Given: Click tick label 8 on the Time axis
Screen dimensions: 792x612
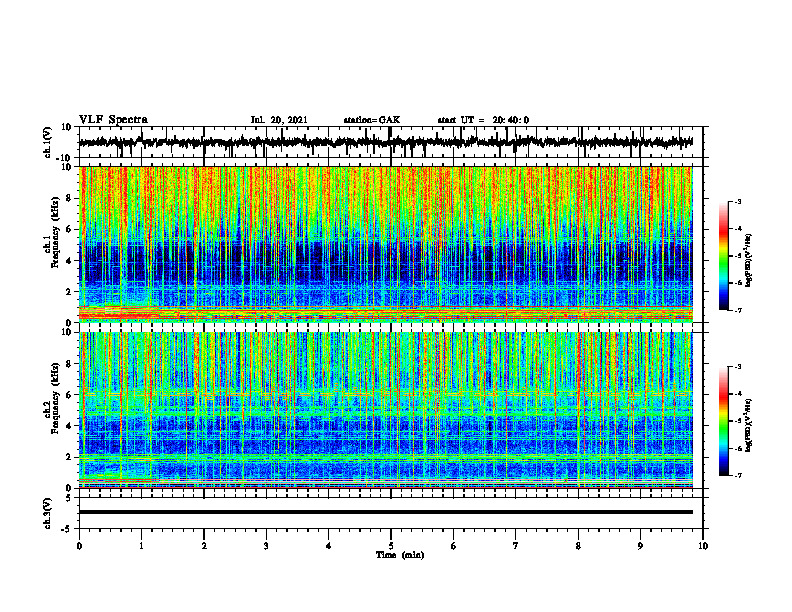Looking at the screenshot, I should (x=578, y=546).
